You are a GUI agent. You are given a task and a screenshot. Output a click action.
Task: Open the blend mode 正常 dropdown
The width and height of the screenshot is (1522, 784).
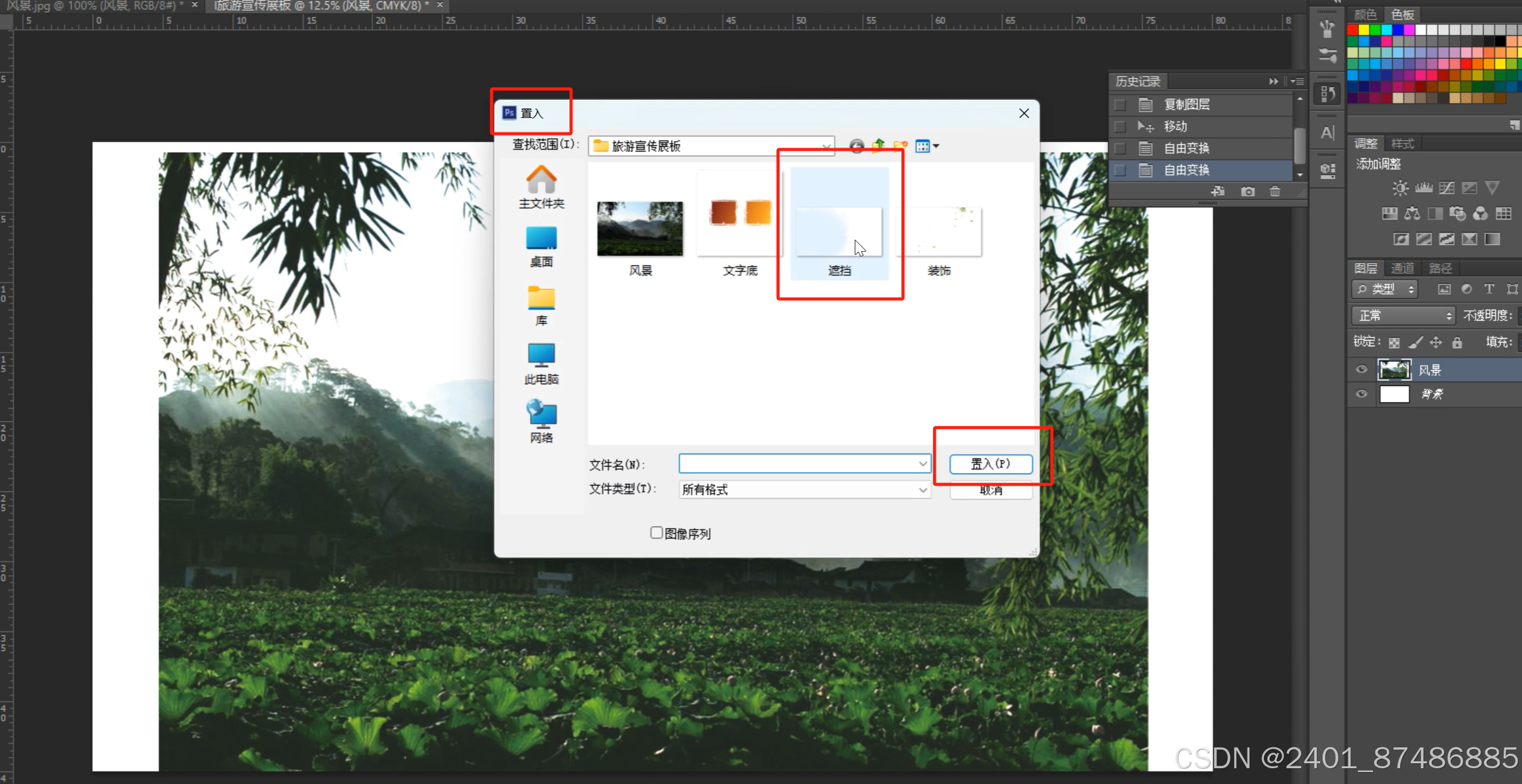coord(1403,315)
